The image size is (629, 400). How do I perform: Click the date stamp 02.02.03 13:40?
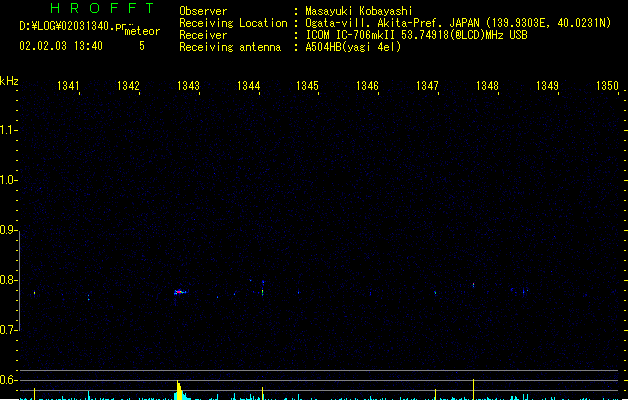[61, 46]
